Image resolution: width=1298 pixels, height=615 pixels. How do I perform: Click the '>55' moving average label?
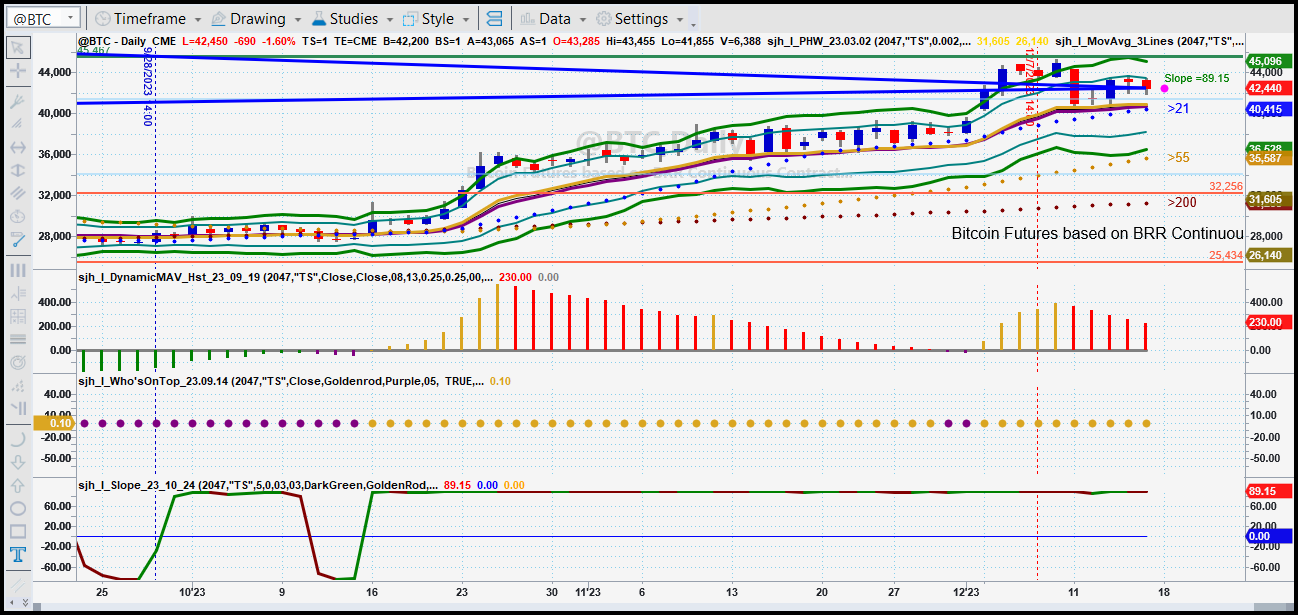[1178, 158]
